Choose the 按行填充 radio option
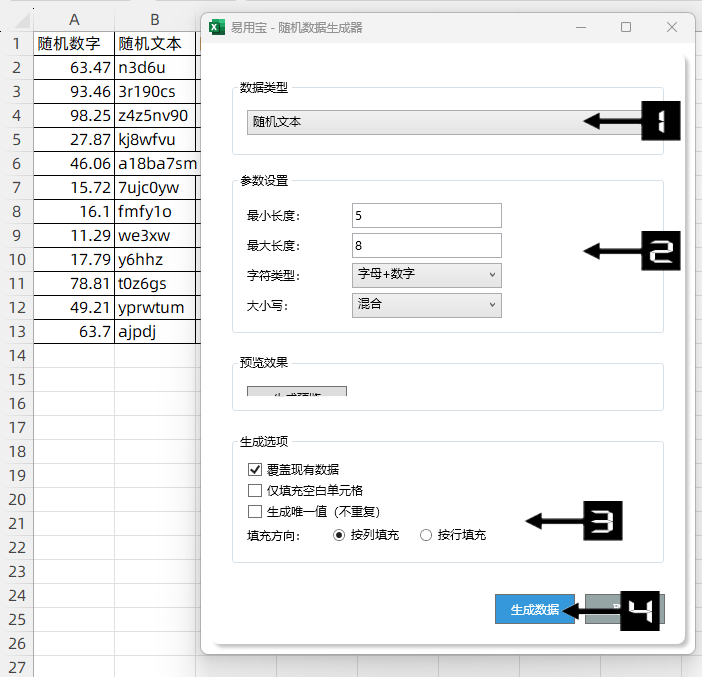 [426, 535]
